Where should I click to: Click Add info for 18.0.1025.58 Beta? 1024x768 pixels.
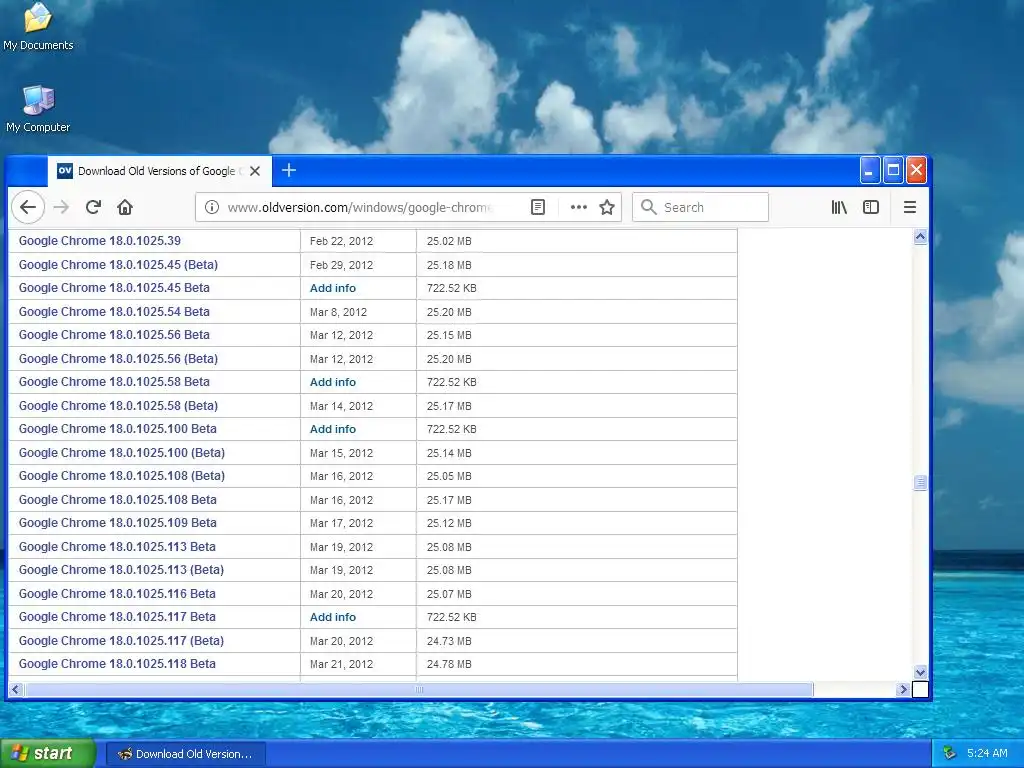tap(333, 382)
